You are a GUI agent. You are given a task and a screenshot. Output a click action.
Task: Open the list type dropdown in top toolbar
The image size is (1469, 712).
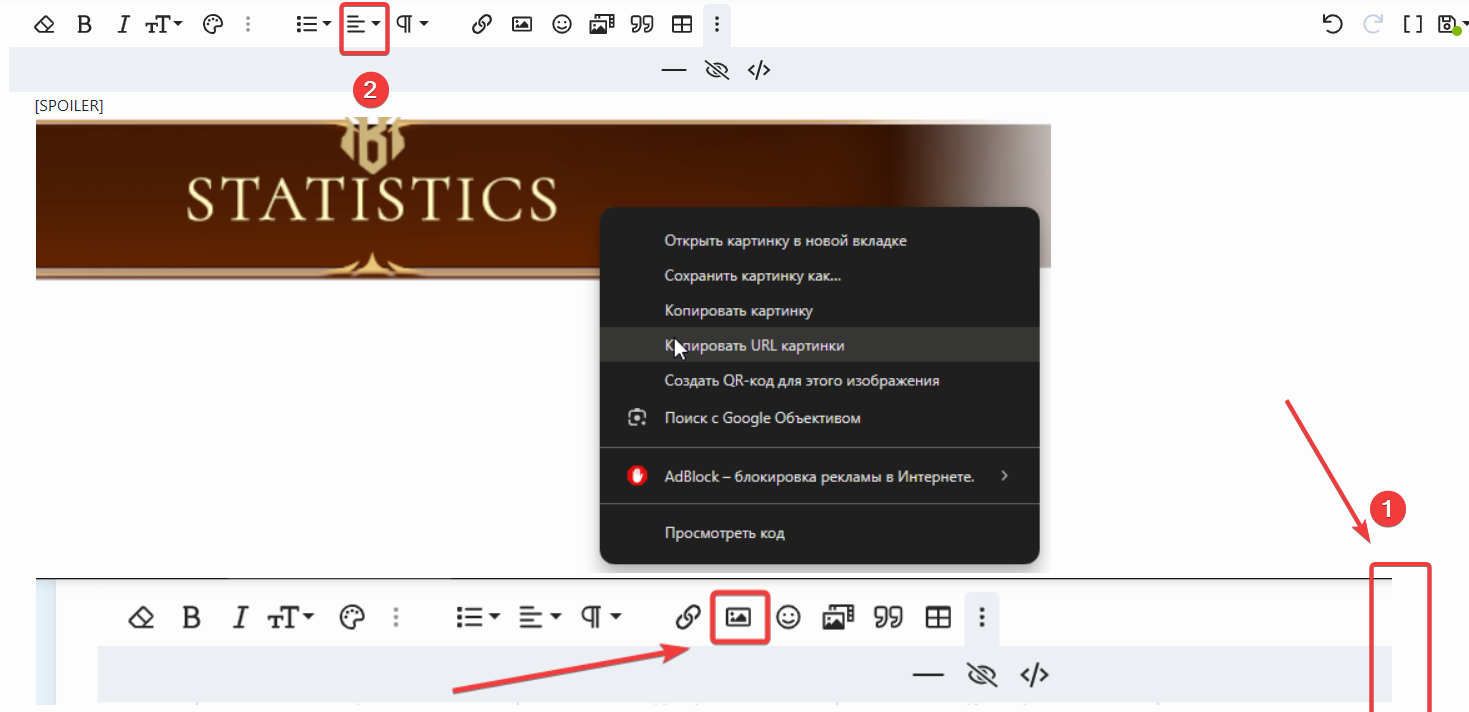point(314,24)
